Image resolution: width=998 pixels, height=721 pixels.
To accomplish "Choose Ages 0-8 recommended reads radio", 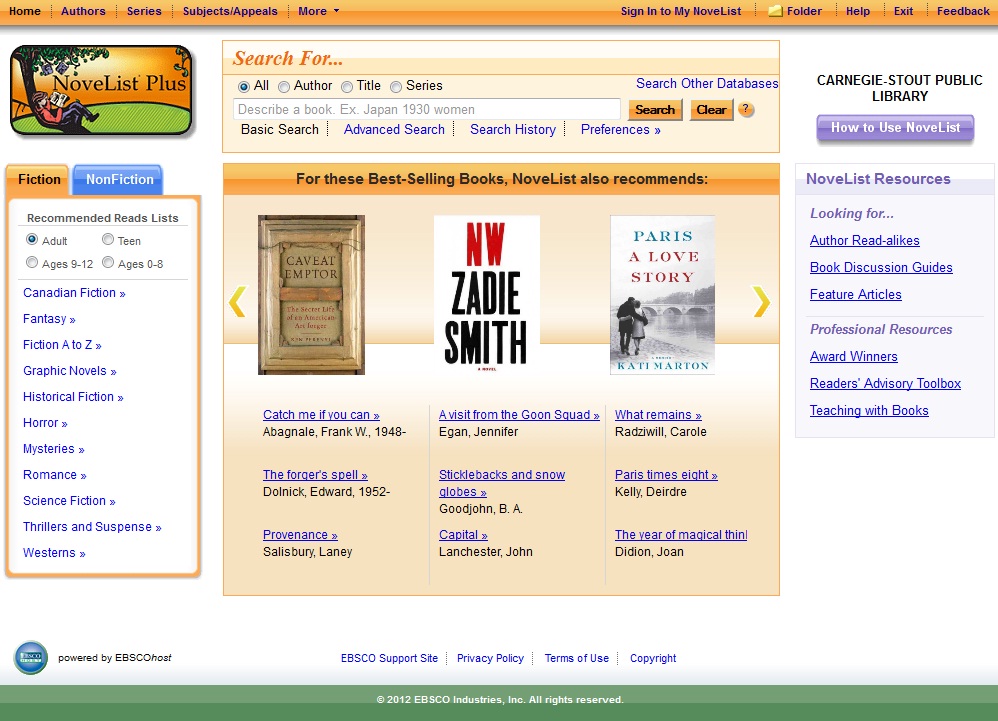I will click(x=108, y=262).
